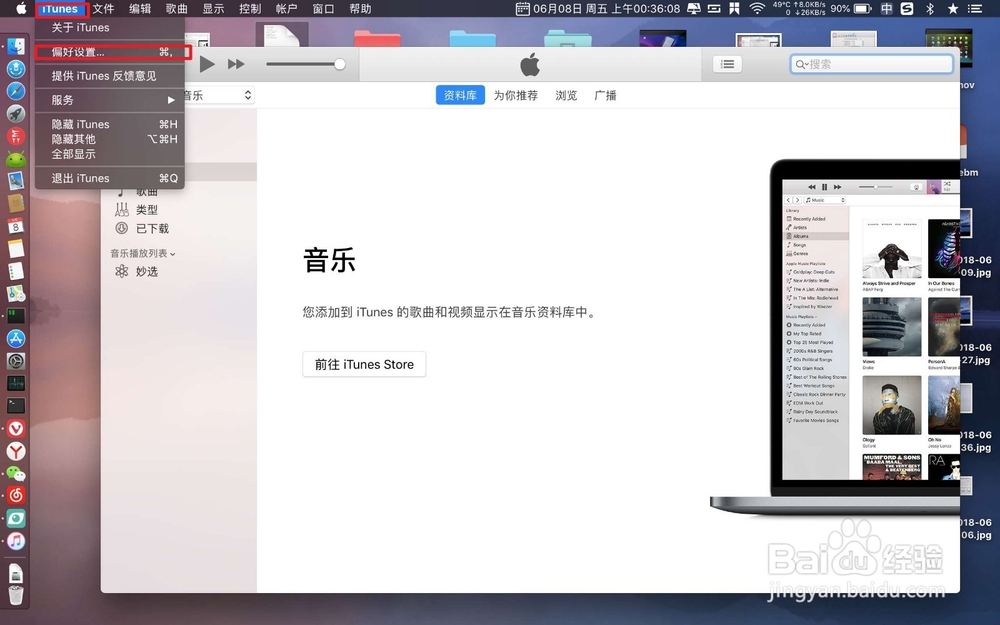The height and width of the screenshot is (625, 1000).
Task: Select 已下载 in the sidebar
Action: click(x=152, y=228)
